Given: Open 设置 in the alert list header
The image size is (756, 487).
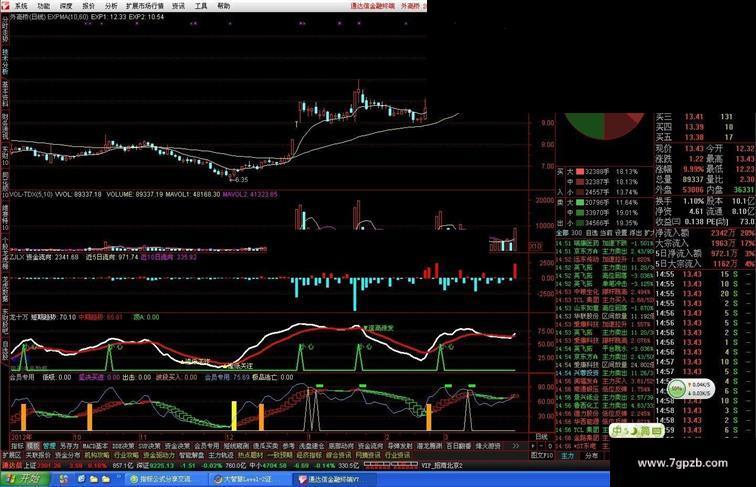Looking at the screenshot, I should point(621,233).
